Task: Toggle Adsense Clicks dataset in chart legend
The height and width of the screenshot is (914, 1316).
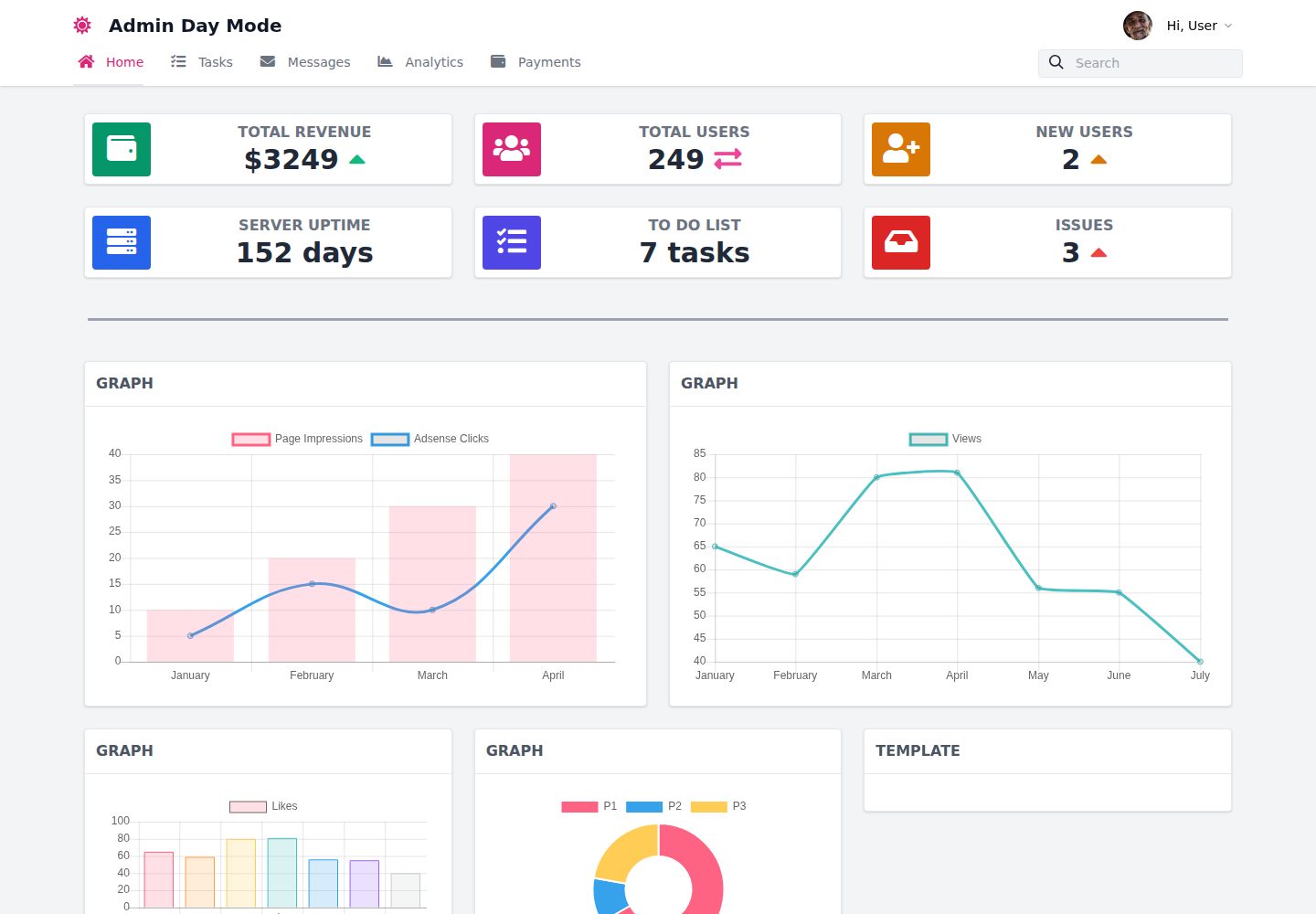Action: pos(430,439)
